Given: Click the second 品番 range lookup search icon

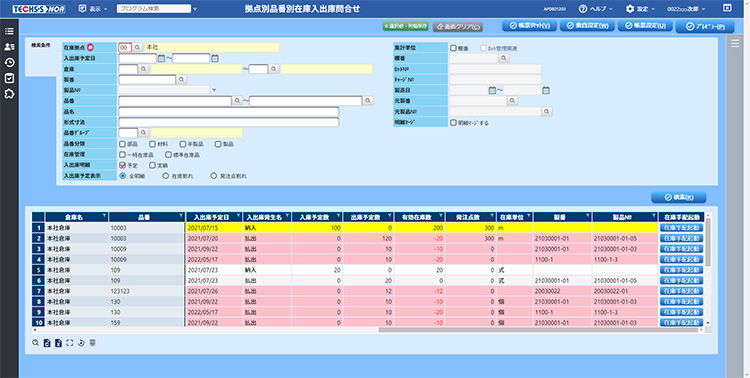Looking at the screenshot, I should click(368, 100).
